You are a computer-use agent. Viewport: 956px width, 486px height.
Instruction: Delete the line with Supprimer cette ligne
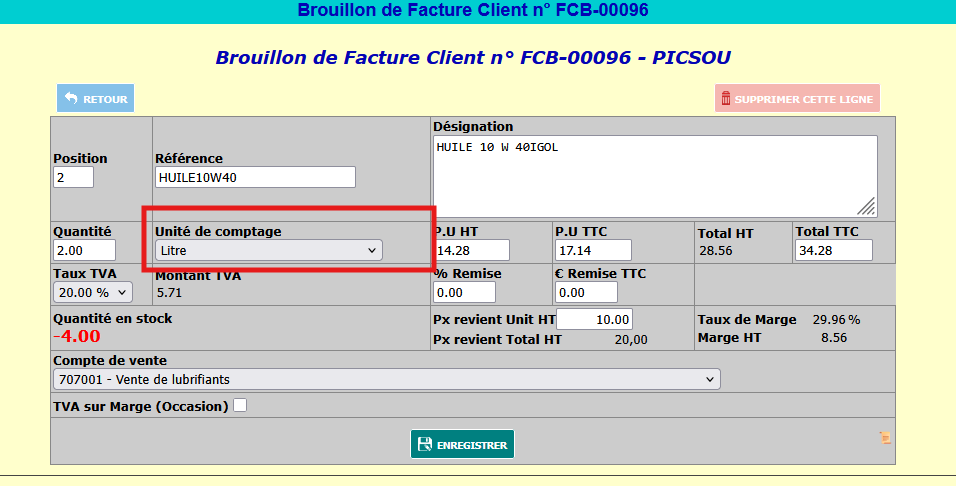click(x=797, y=99)
